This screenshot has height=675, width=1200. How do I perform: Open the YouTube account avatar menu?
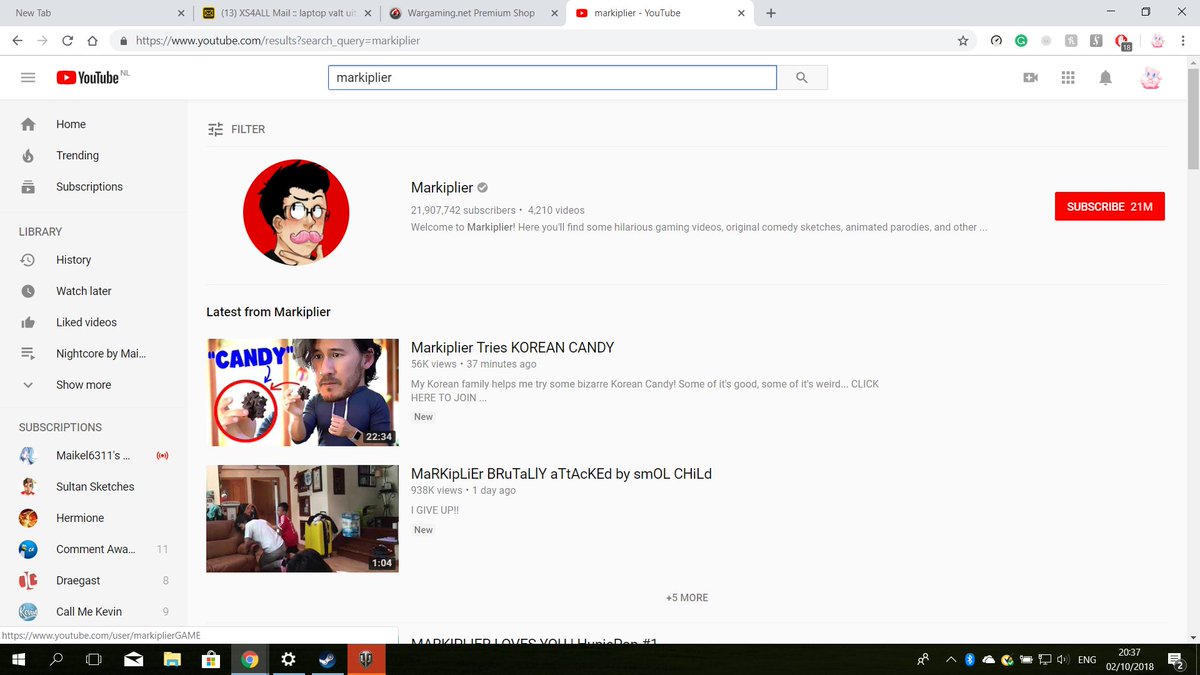[1151, 78]
